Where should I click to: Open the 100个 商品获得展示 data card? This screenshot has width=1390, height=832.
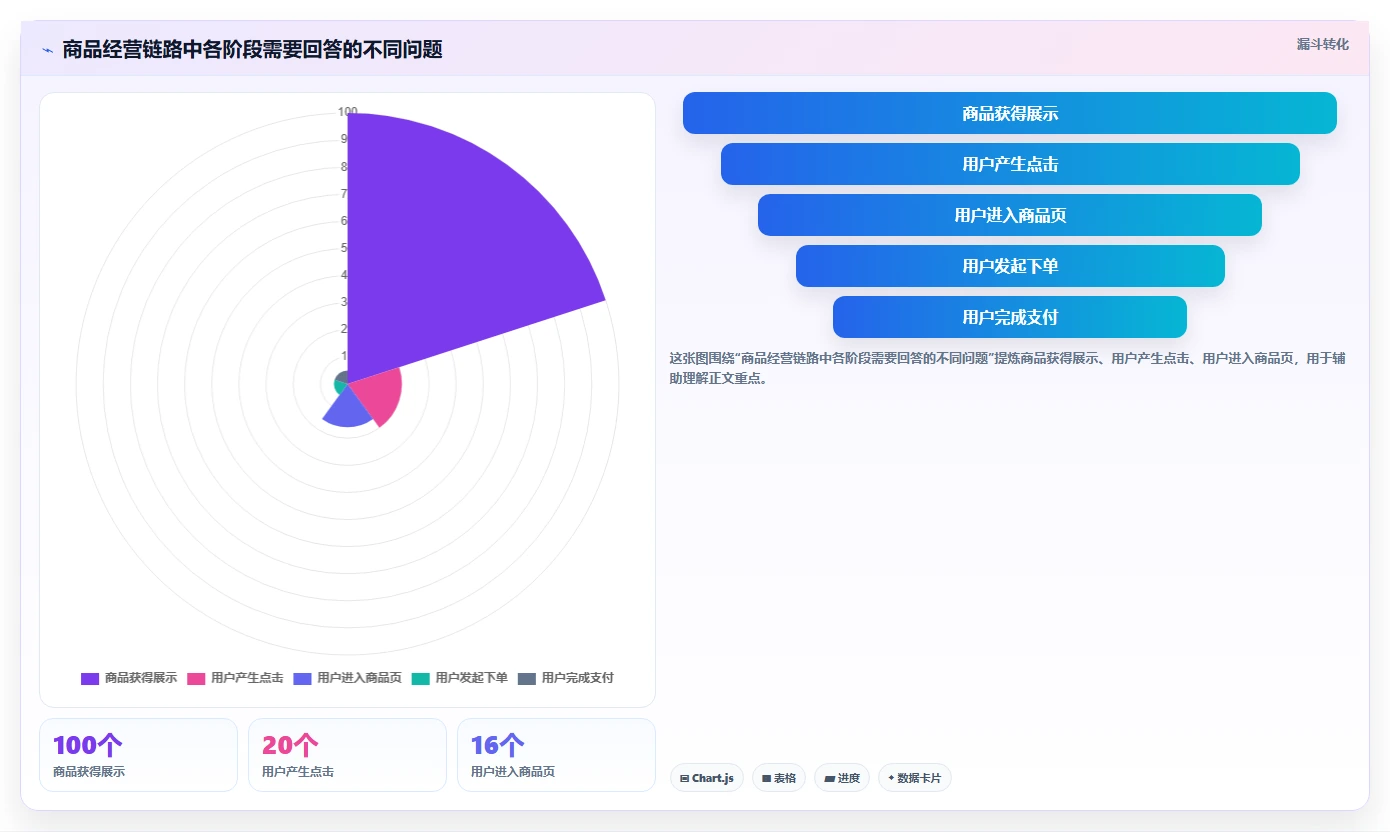pos(139,755)
